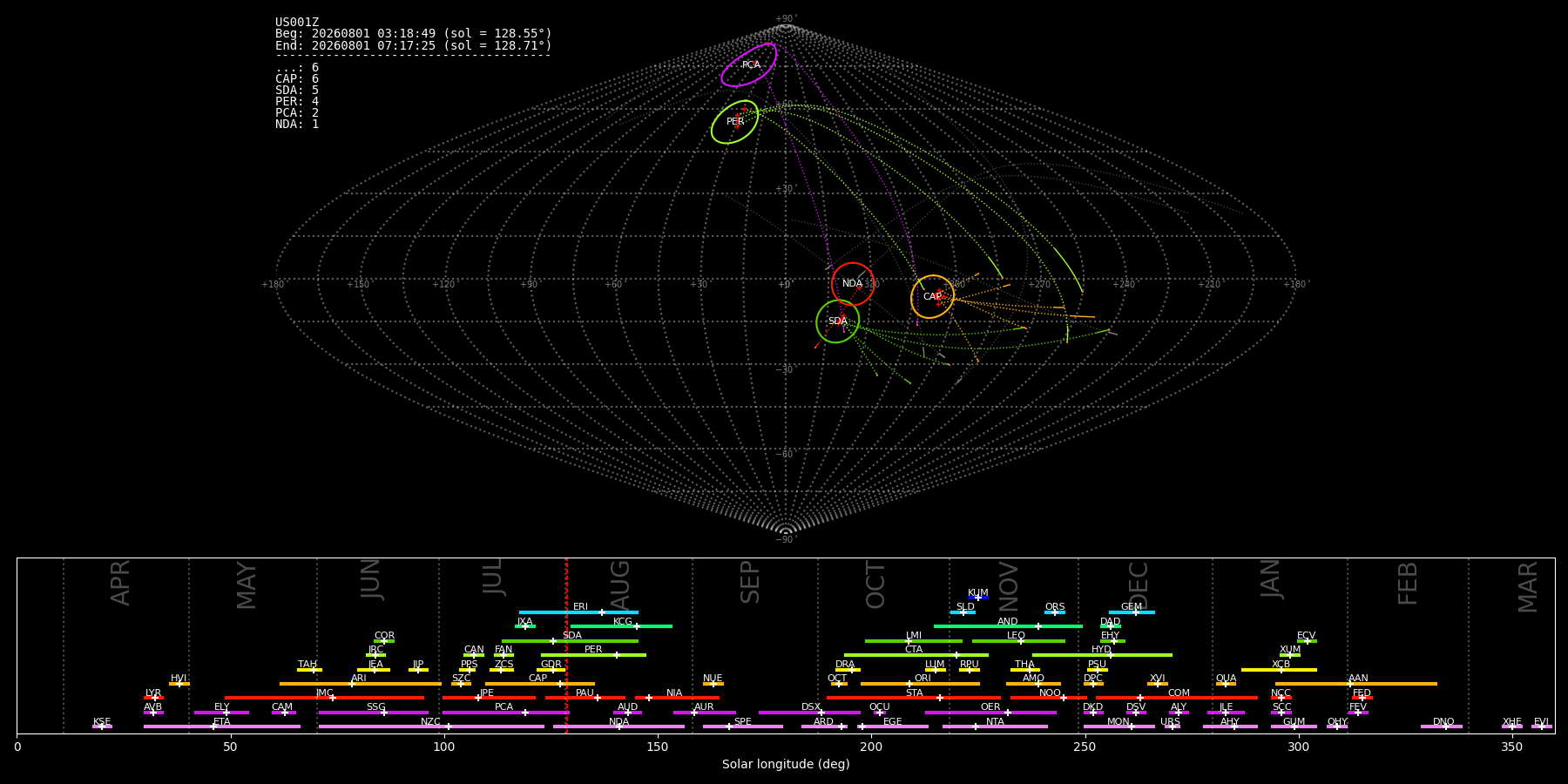Click the cyan ERI shower bar
The height and width of the screenshot is (784, 1568).
578,612
